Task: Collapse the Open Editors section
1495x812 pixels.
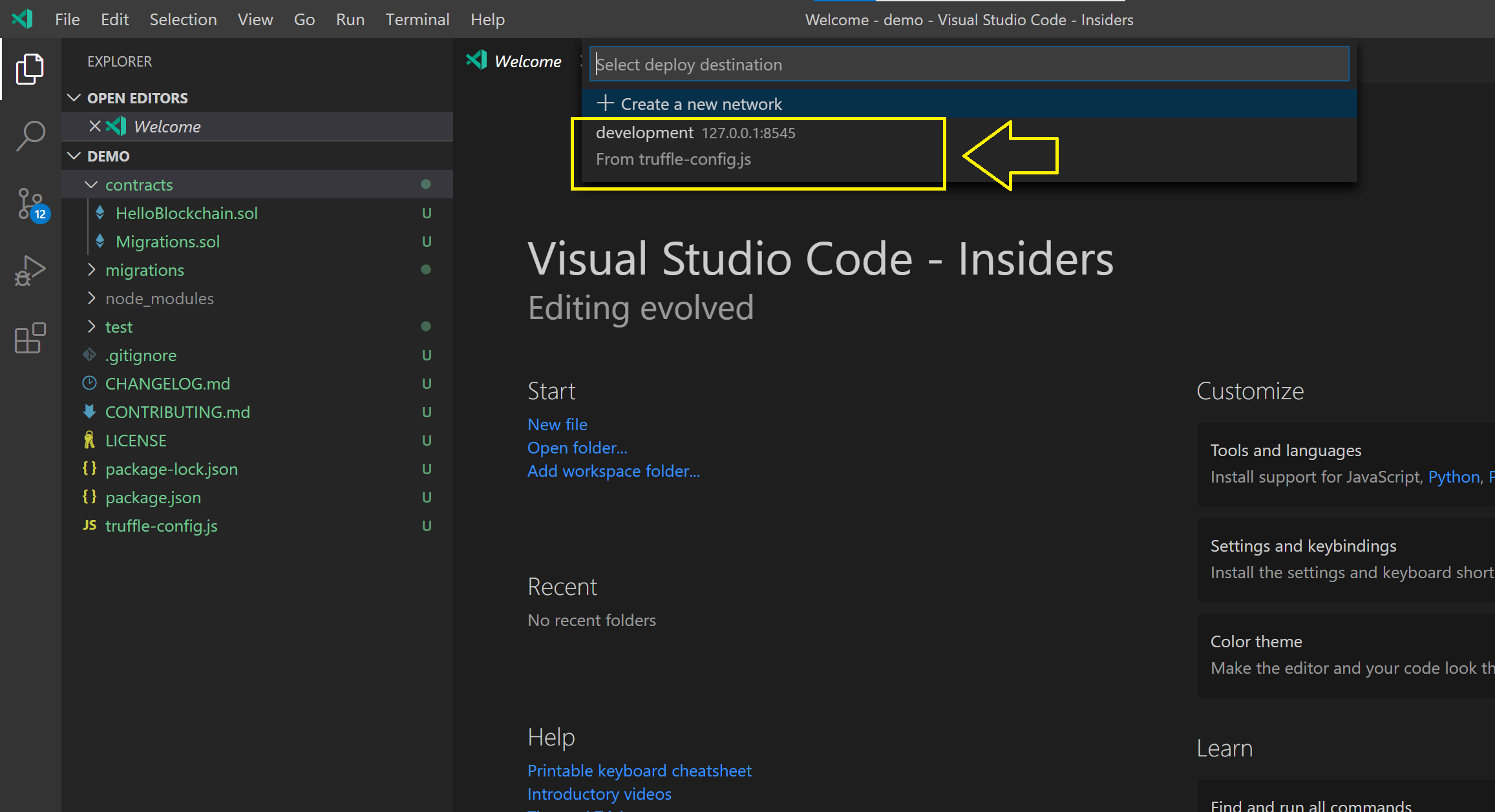Action: point(74,98)
